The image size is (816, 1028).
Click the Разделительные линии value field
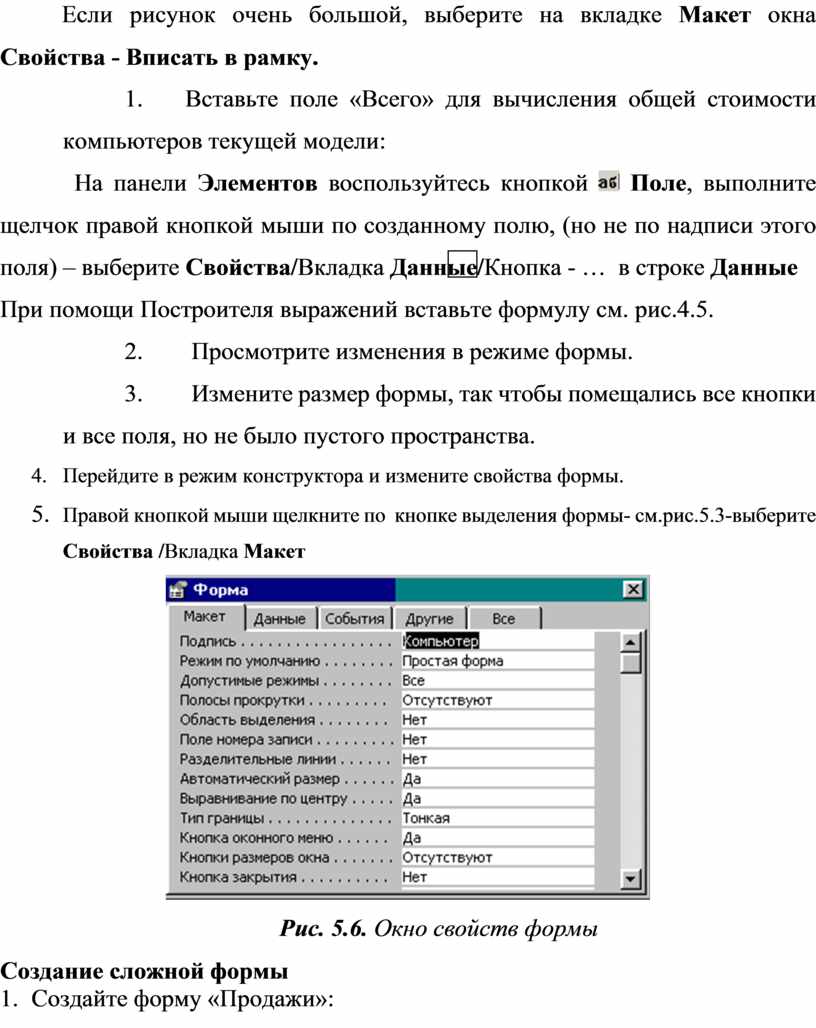click(495, 759)
